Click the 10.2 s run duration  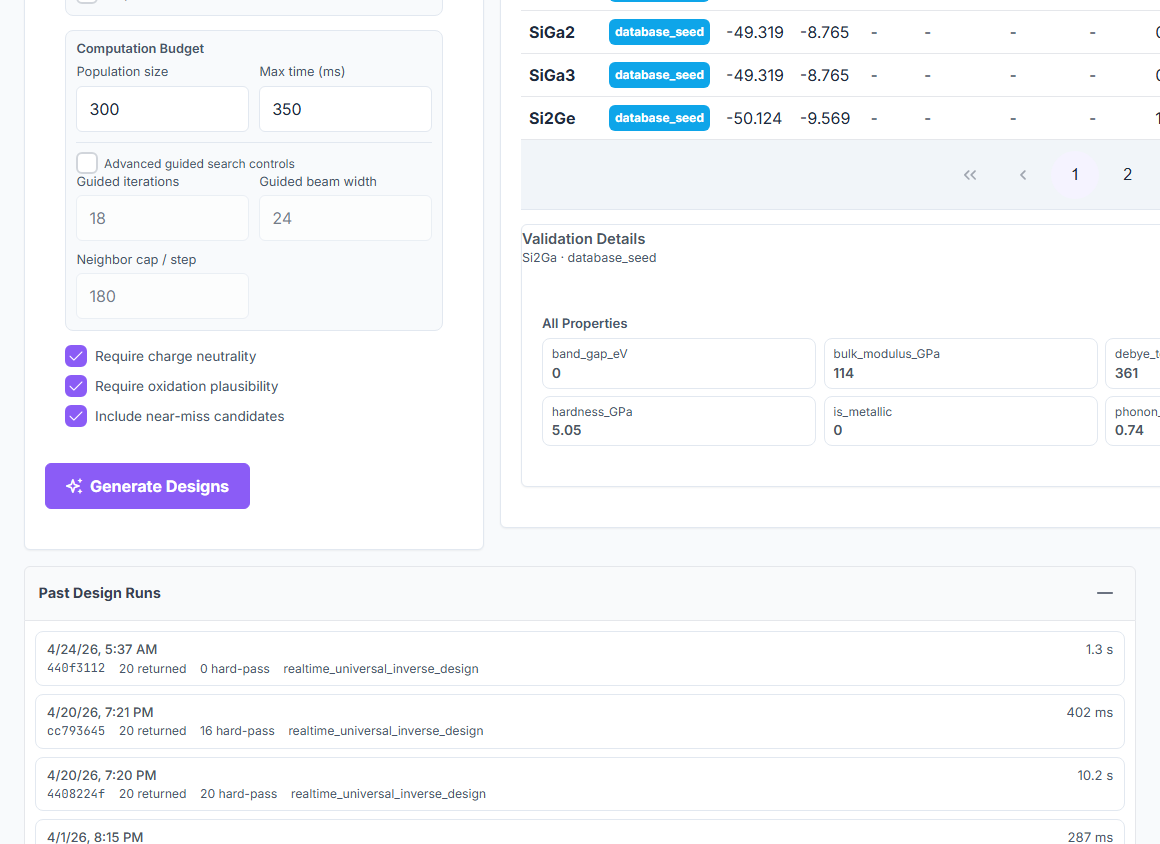pos(1095,775)
